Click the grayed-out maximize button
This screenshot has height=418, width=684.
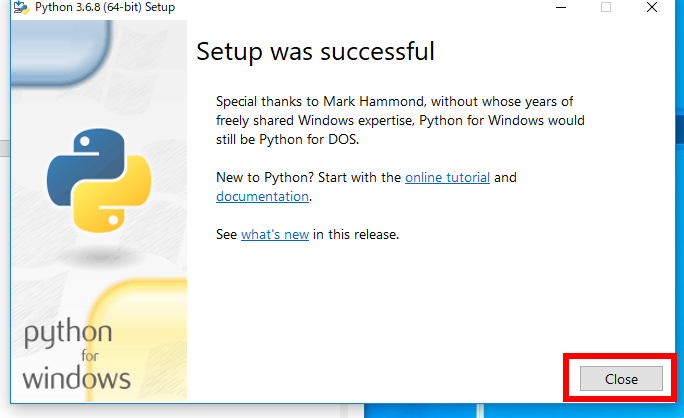(x=605, y=7)
